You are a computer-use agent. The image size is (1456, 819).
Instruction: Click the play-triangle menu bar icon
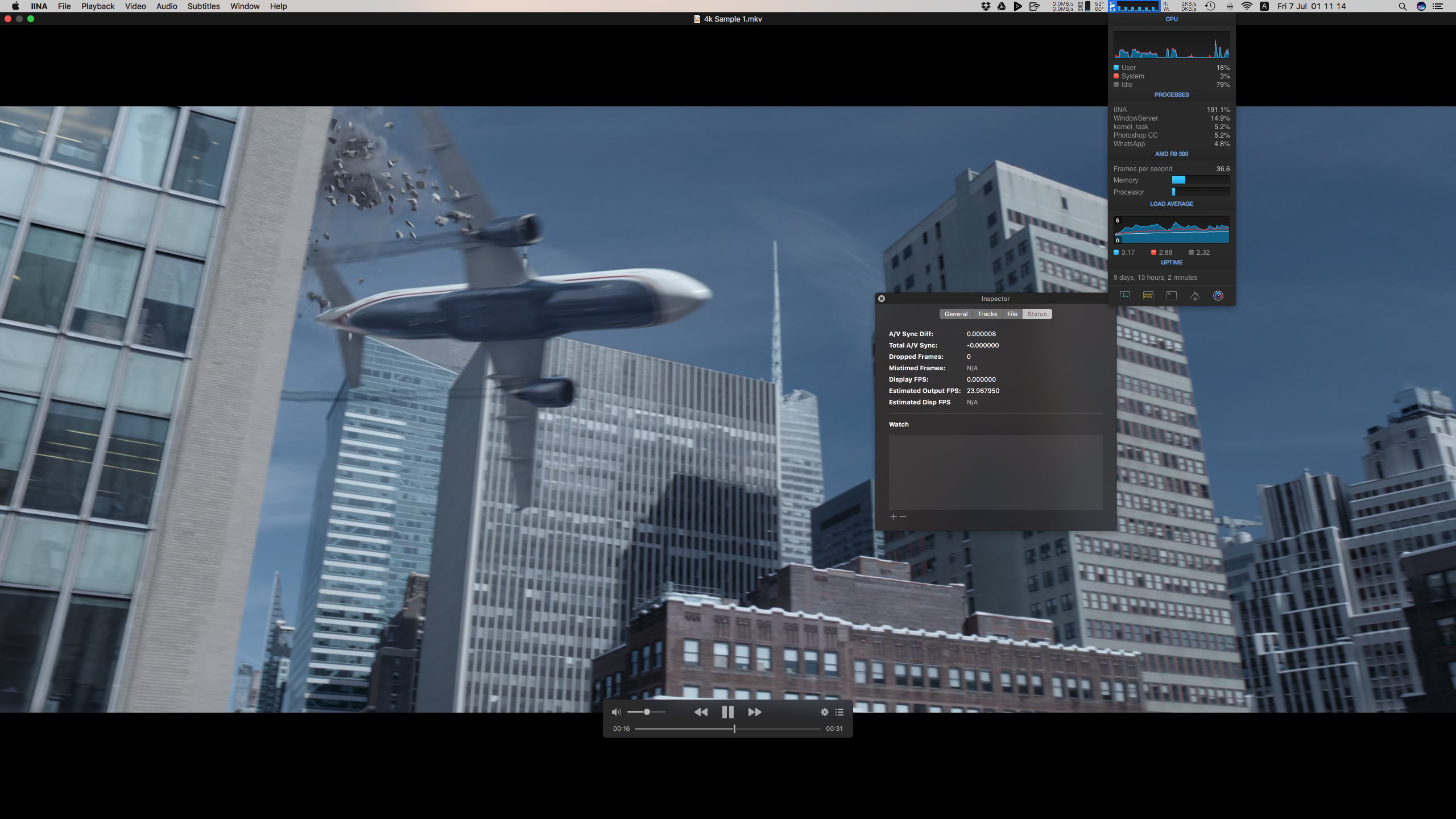tap(1018, 6)
